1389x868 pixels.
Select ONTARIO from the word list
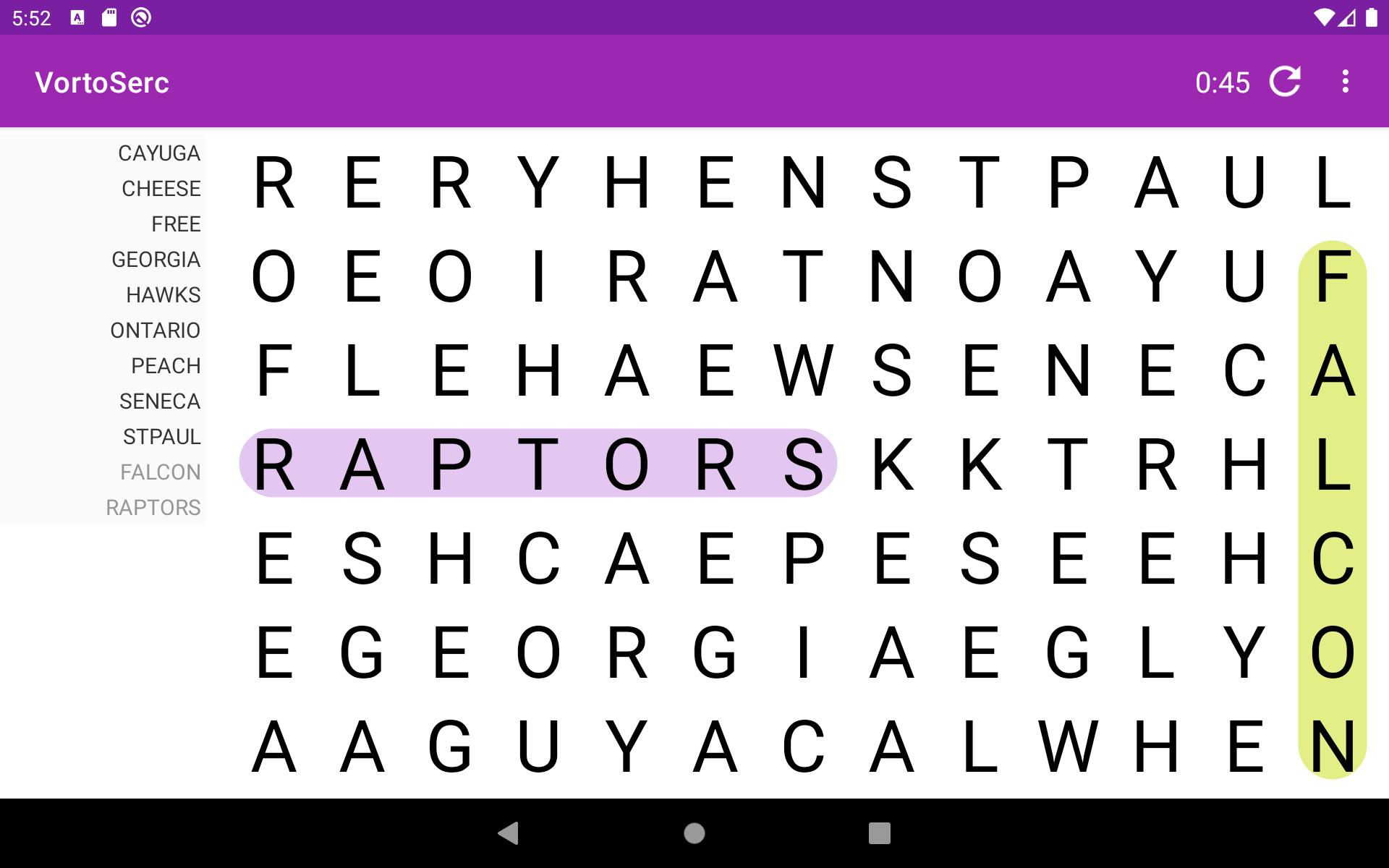(154, 330)
